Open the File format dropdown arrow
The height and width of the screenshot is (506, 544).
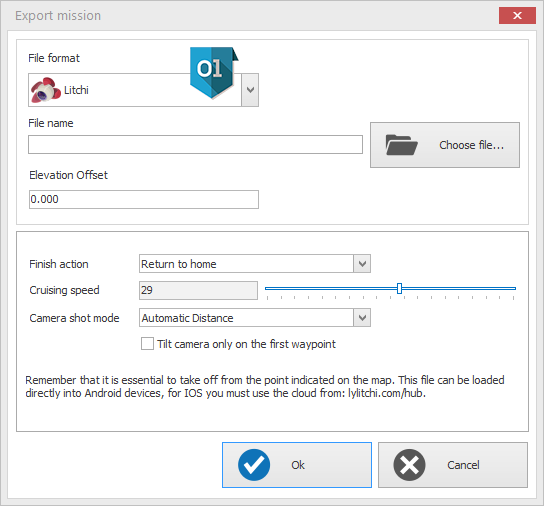click(x=250, y=90)
